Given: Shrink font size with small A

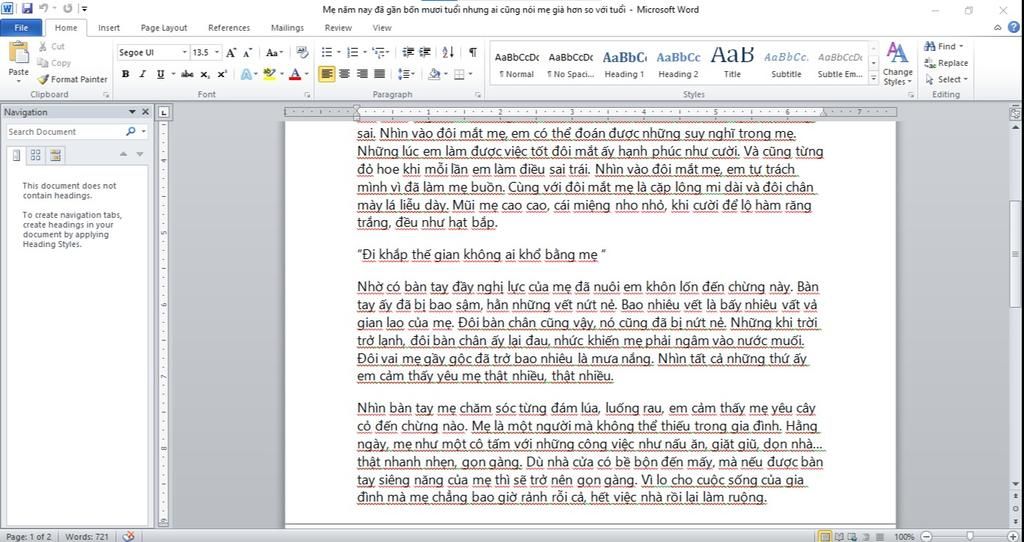Looking at the screenshot, I should [x=248, y=53].
